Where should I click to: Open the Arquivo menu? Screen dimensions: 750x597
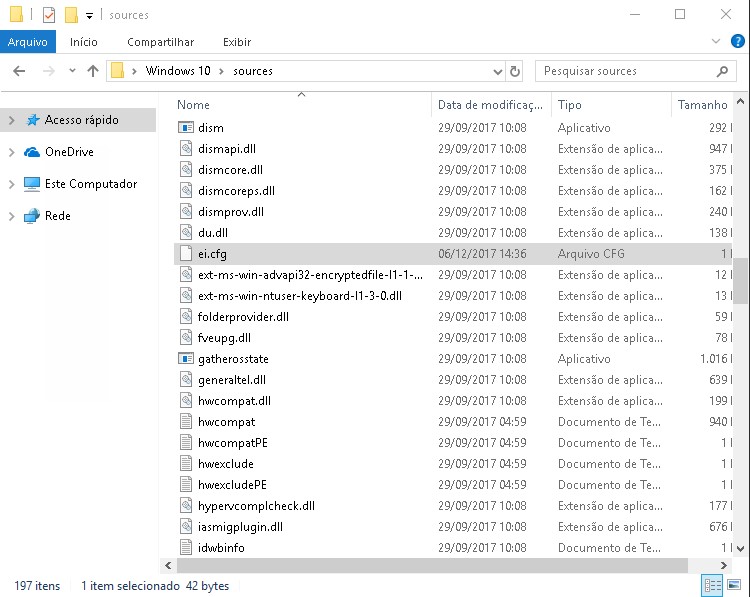coord(28,42)
